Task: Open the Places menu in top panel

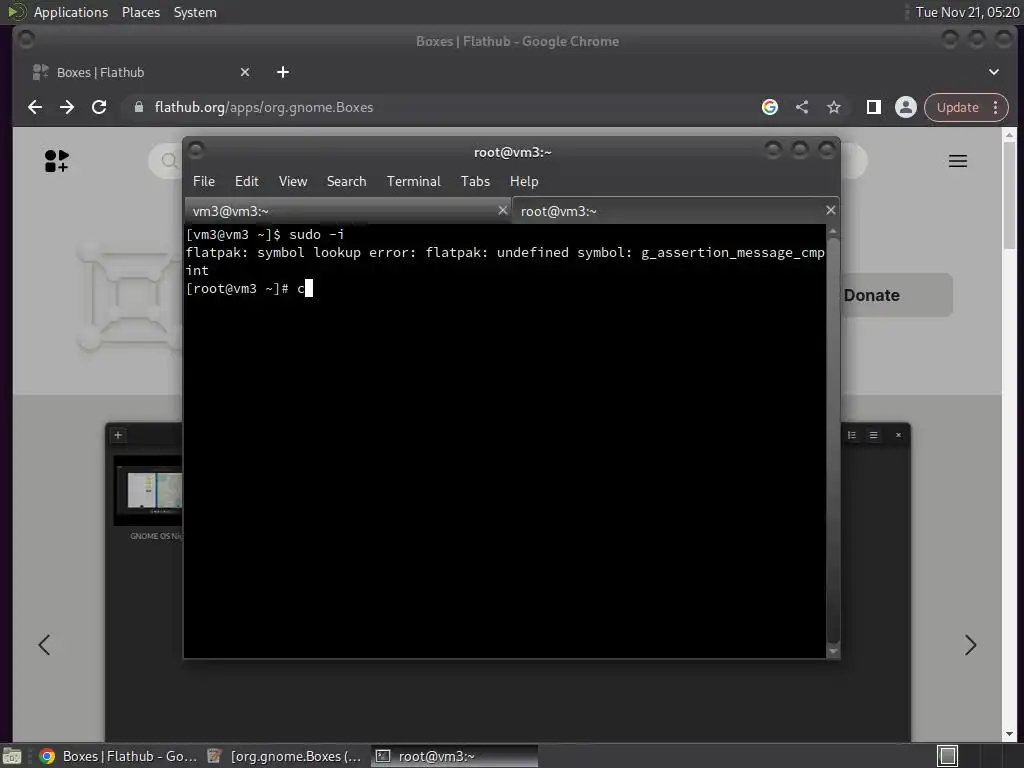Action: click(140, 12)
